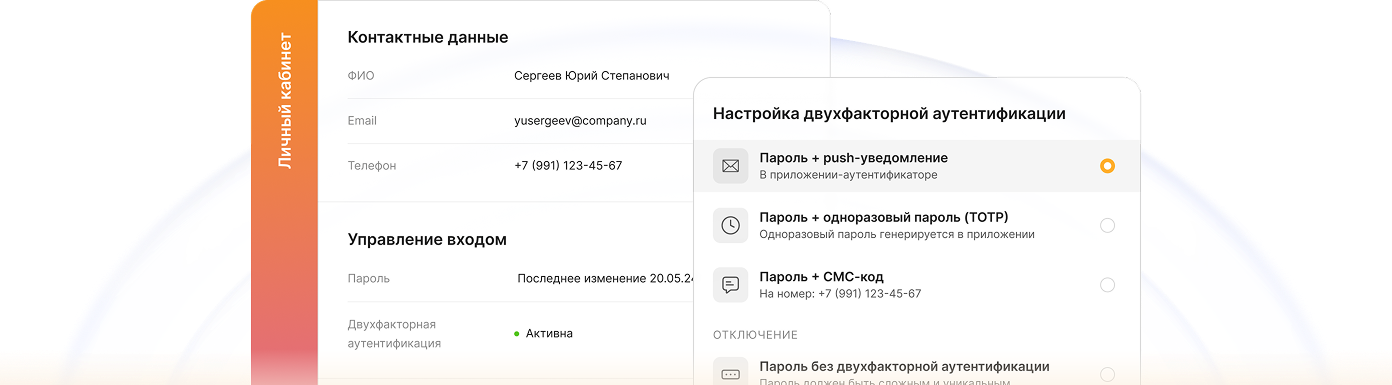The height and width of the screenshot is (385, 1392).
Task: Click the Пароль + push-уведомление title
Action: tap(853, 158)
